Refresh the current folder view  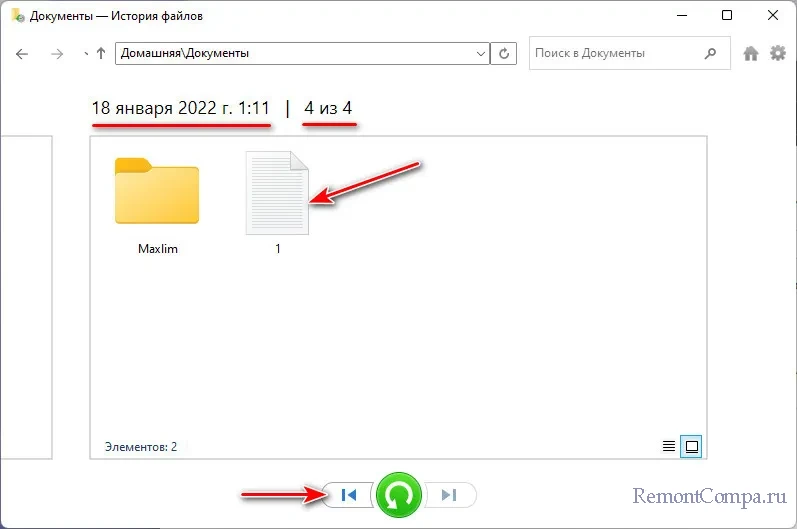coord(506,54)
